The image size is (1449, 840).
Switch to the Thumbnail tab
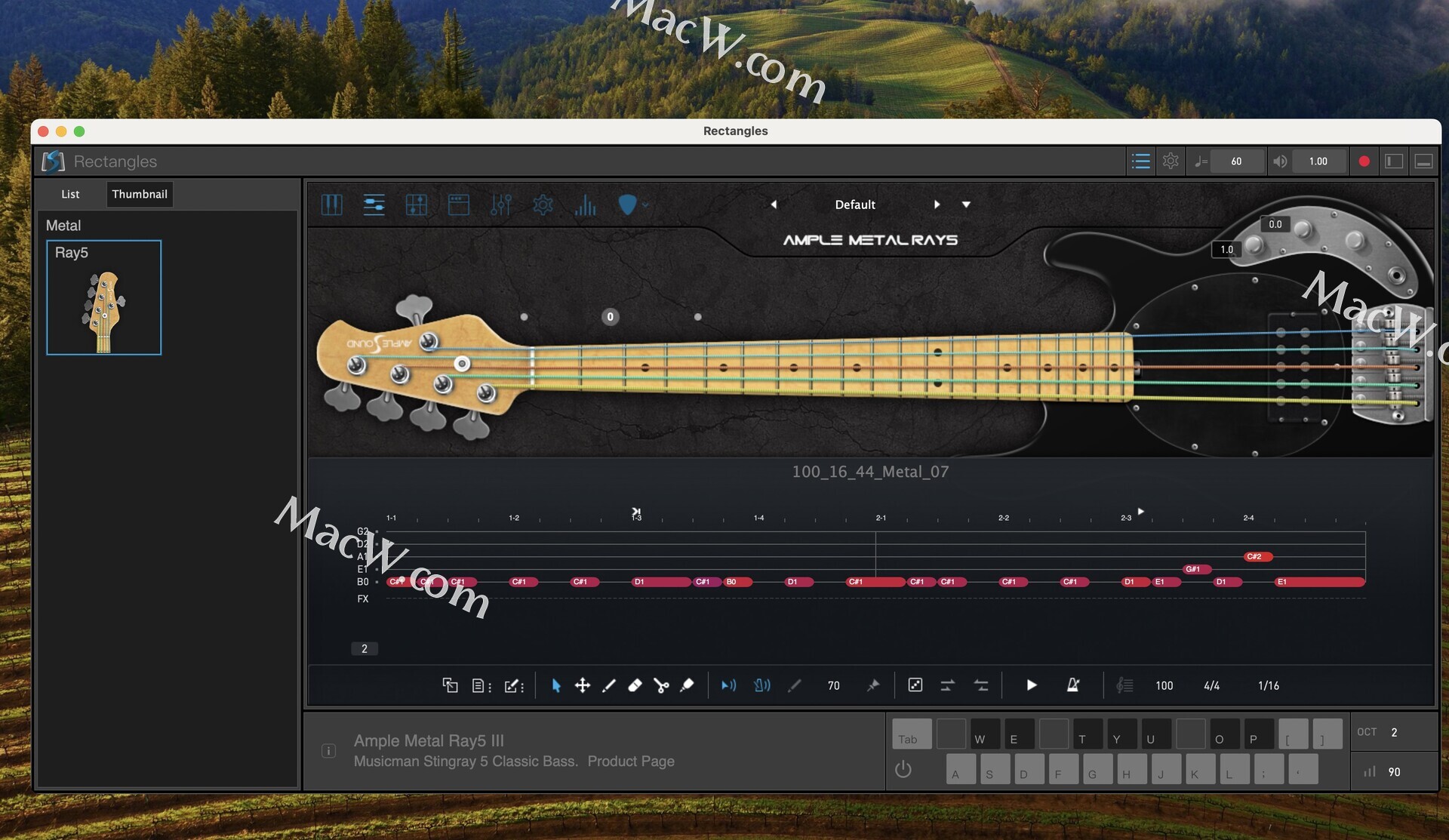[140, 194]
